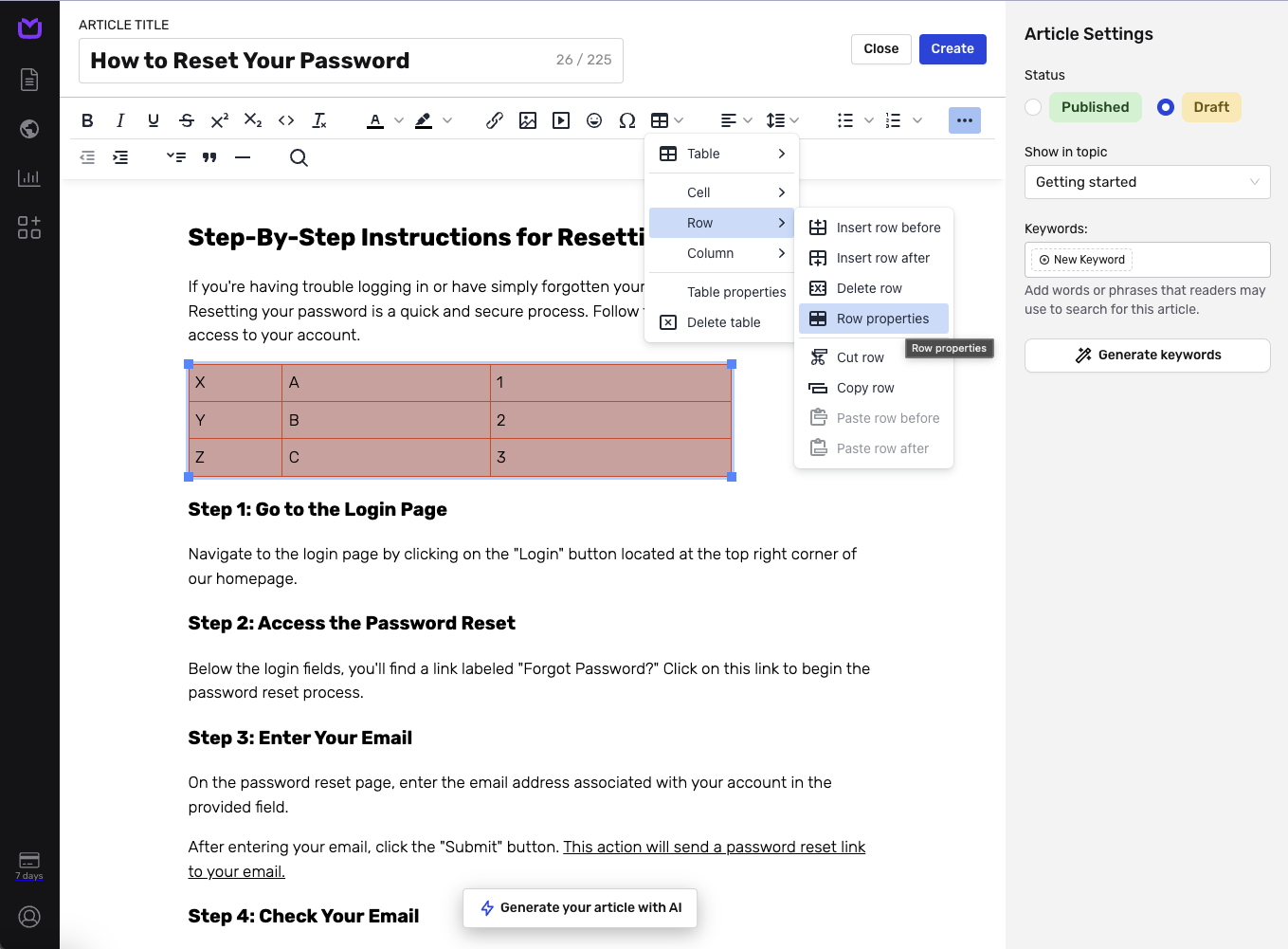The height and width of the screenshot is (949, 1288).
Task: Expand numbered list style arrow
Action: [916, 120]
